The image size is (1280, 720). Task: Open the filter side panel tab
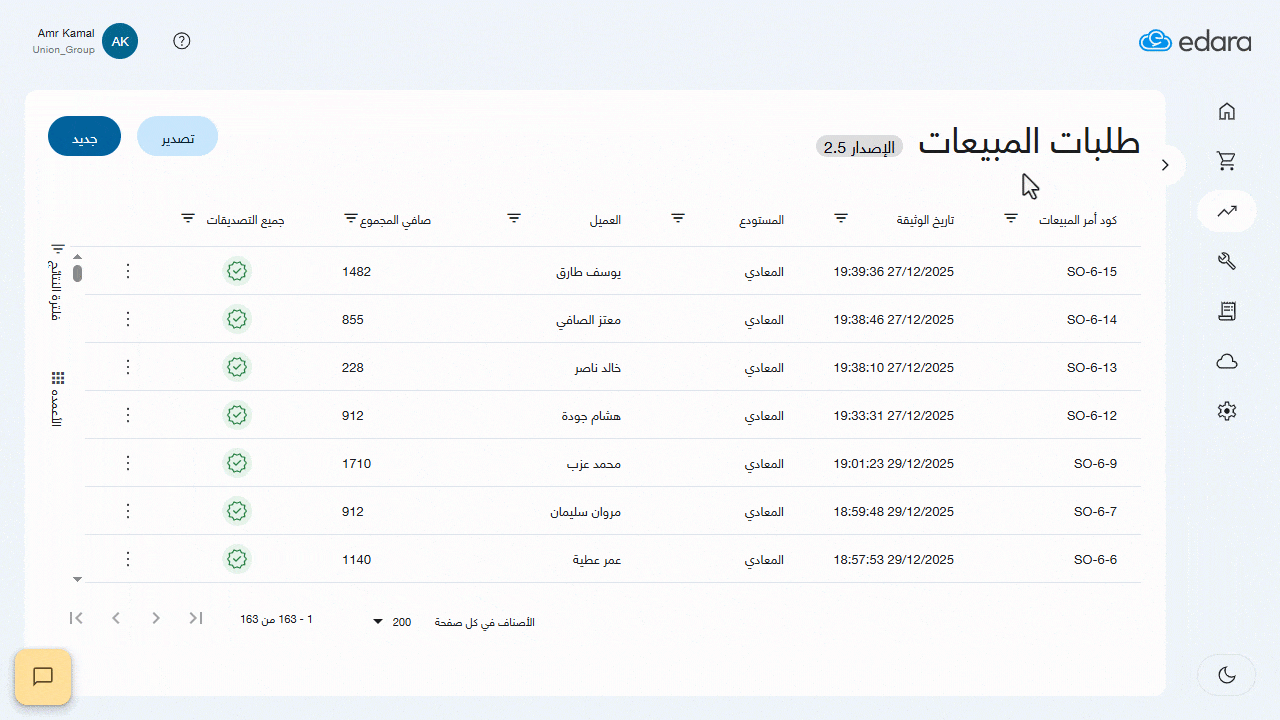pos(58,281)
